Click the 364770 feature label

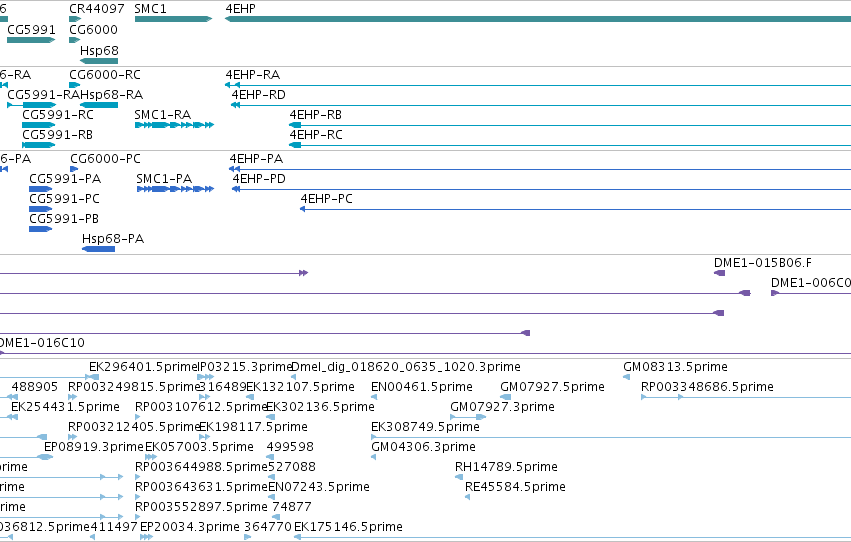pyautogui.click(x=268, y=527)
